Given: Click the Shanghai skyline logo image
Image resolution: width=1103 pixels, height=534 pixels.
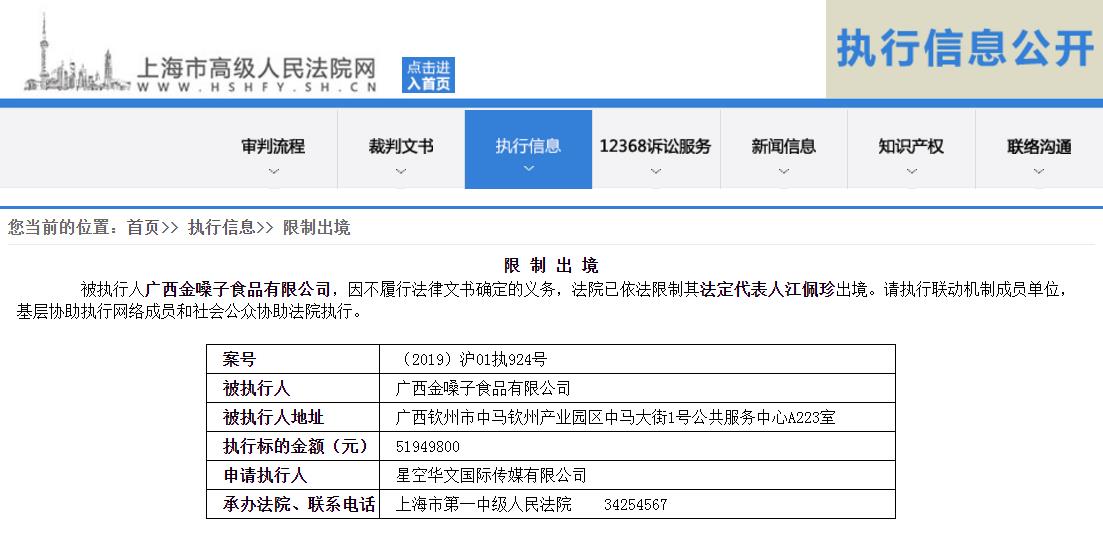Looking at the screenshot, I should coord(75,55).
